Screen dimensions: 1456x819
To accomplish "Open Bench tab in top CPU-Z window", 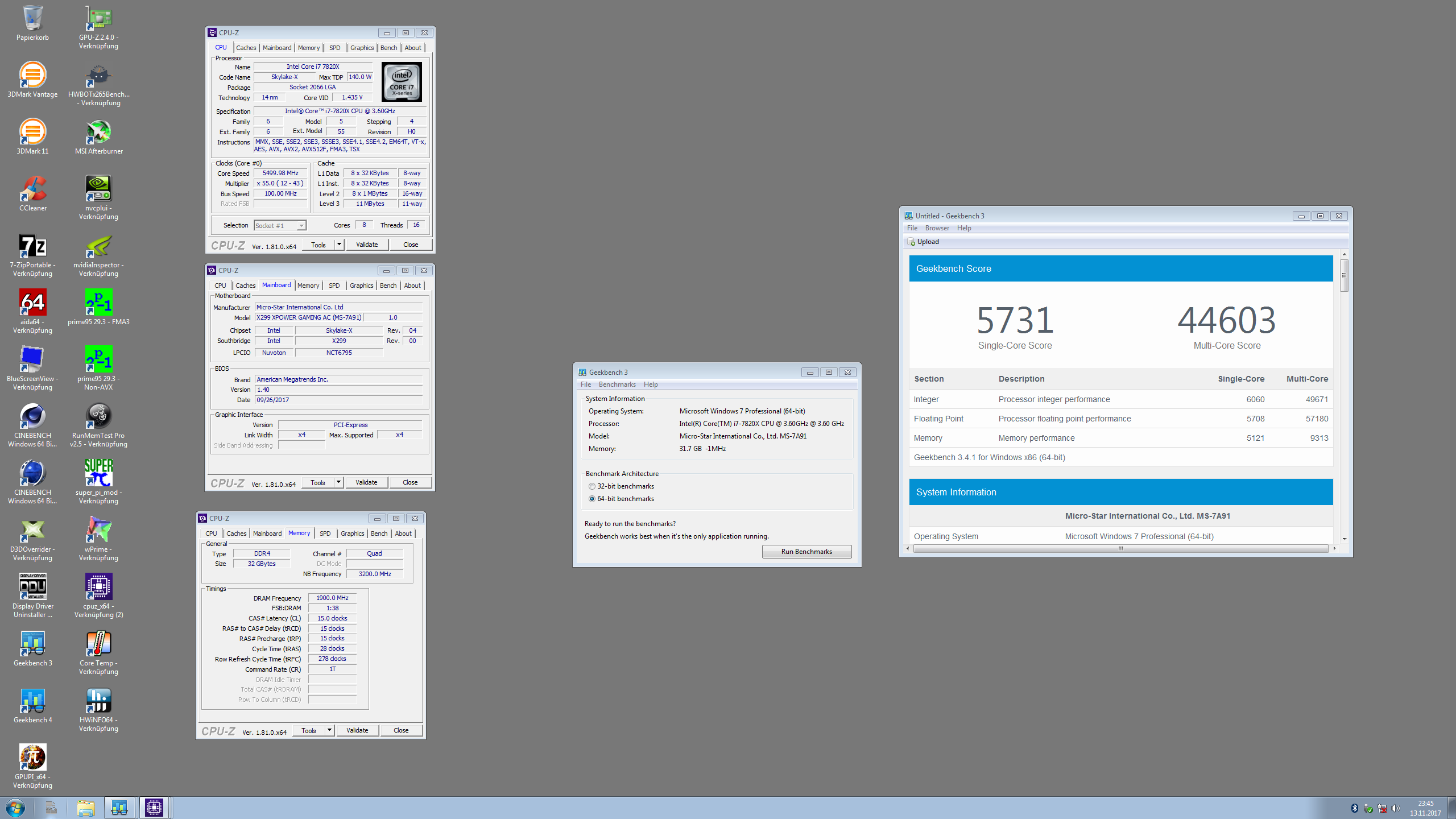I will tap(388, 48).
